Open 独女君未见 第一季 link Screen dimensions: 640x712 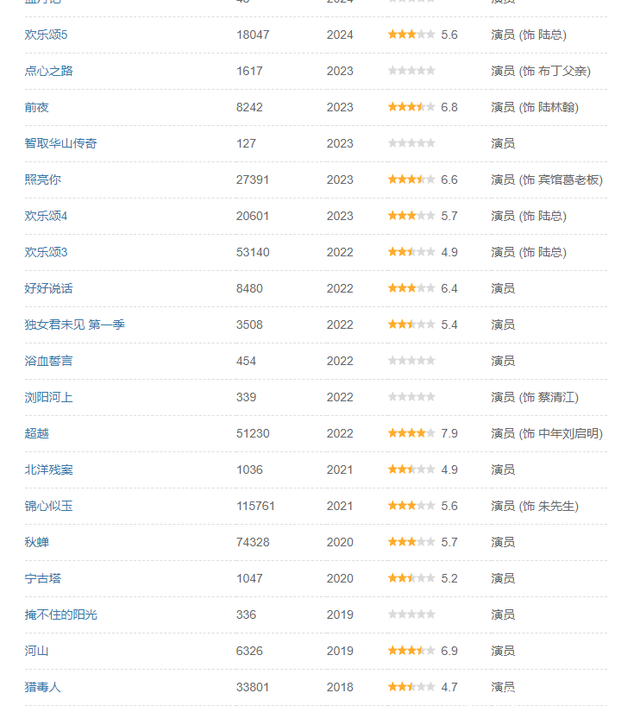point(75,325)
